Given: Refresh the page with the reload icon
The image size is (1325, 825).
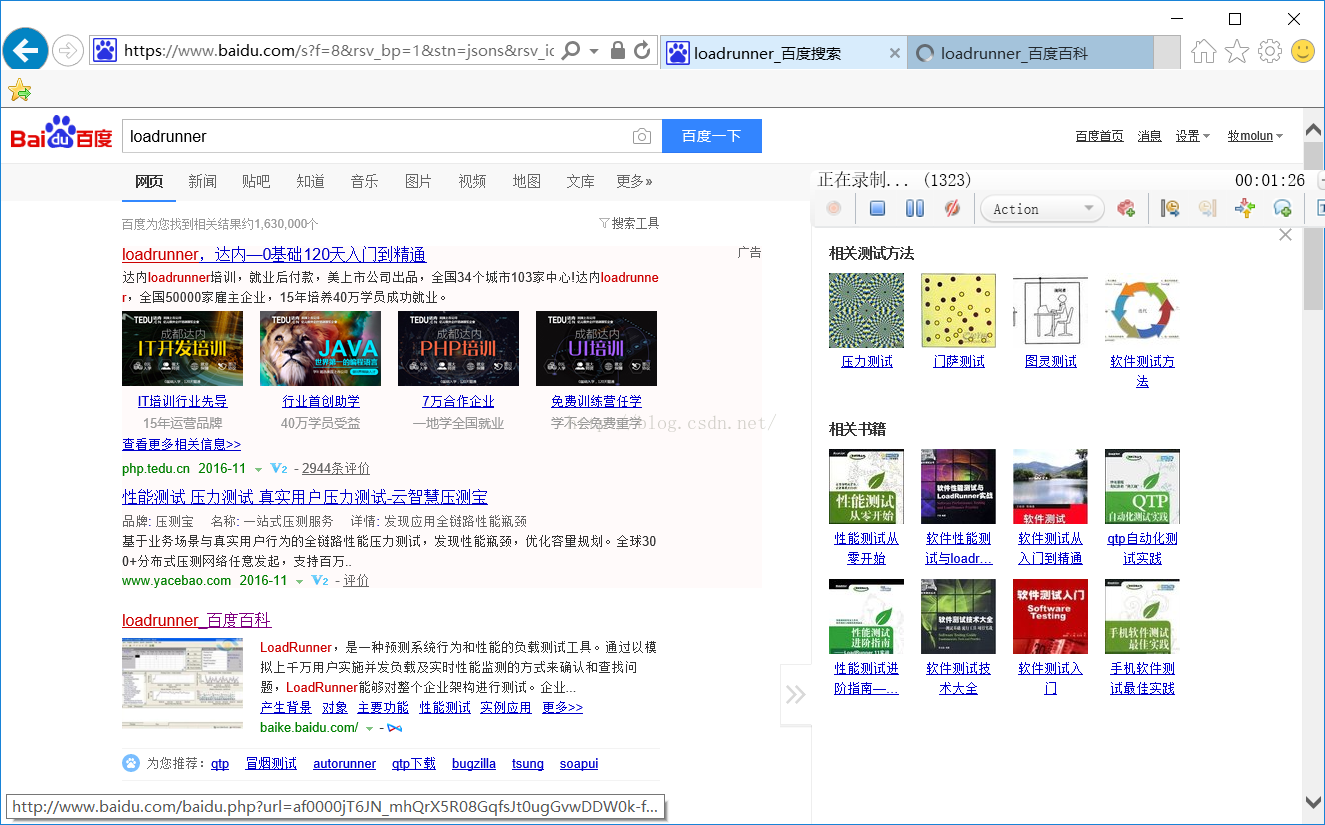Looking at the screenshot, I should (643, 51).
